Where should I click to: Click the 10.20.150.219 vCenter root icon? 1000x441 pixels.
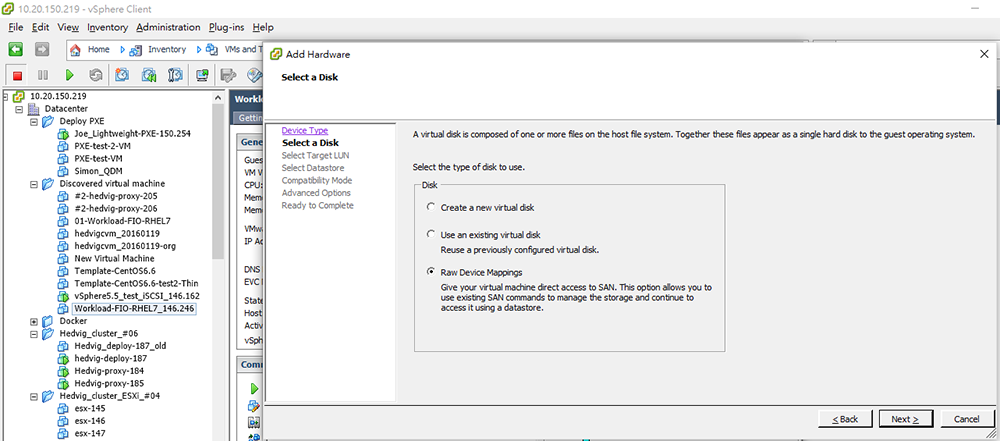coord(18,96)
